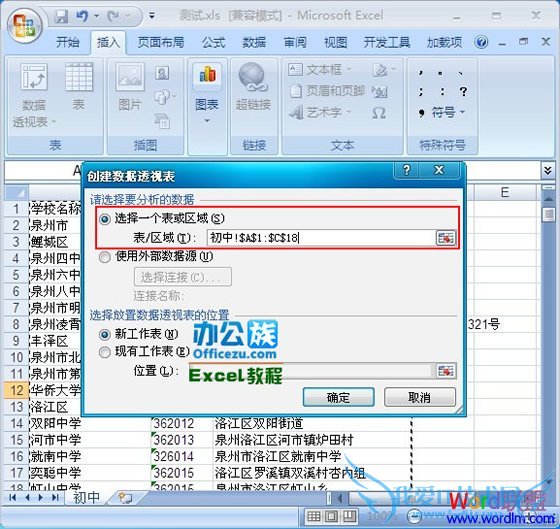Viewport: 560px width, 529px height.
Task: Switch to the 开始 ribbon tab
Action: pos(68,43)
